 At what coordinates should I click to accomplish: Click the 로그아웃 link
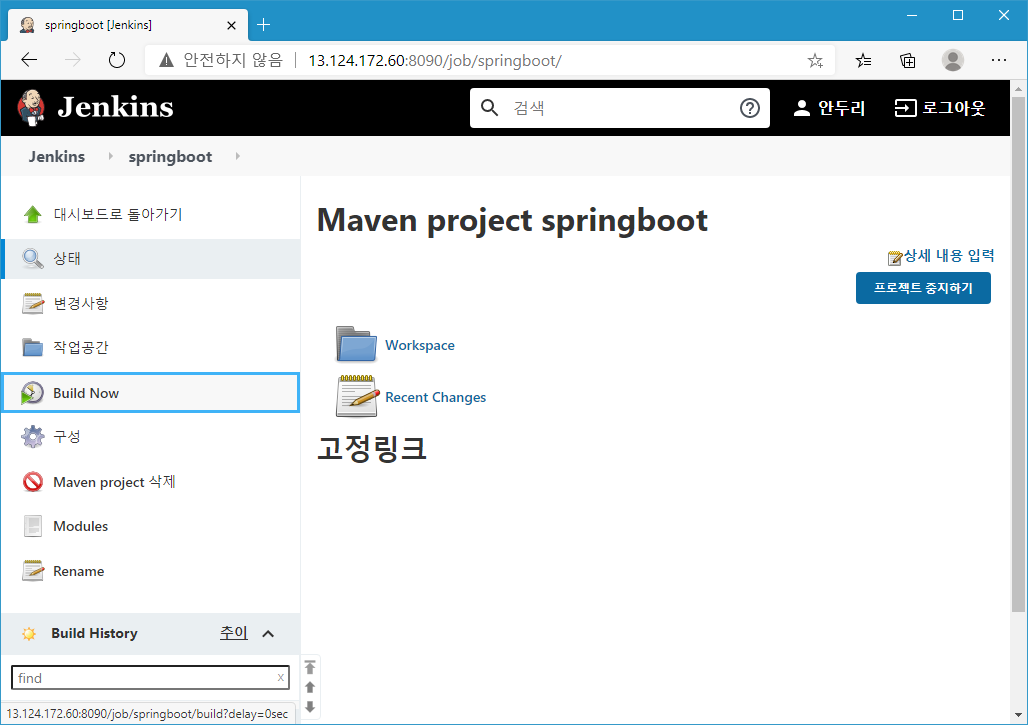point(953,108)
